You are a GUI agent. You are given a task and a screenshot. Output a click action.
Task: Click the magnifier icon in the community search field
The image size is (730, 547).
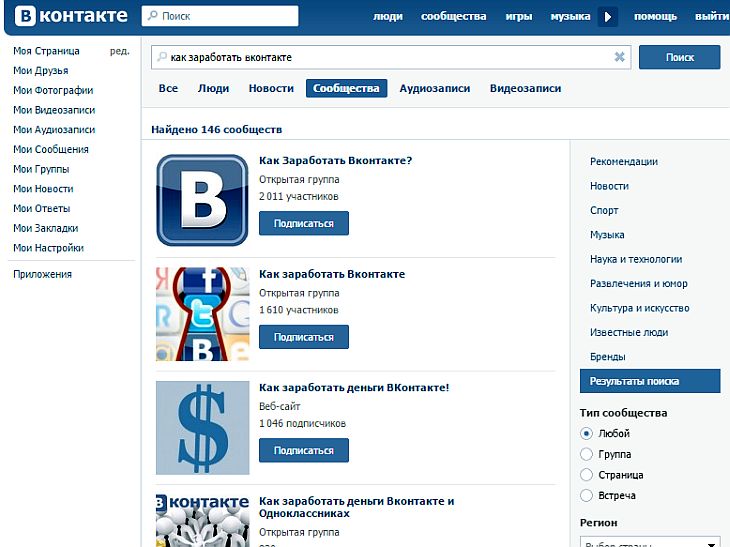pyautogui.click(x=162, y=57)
